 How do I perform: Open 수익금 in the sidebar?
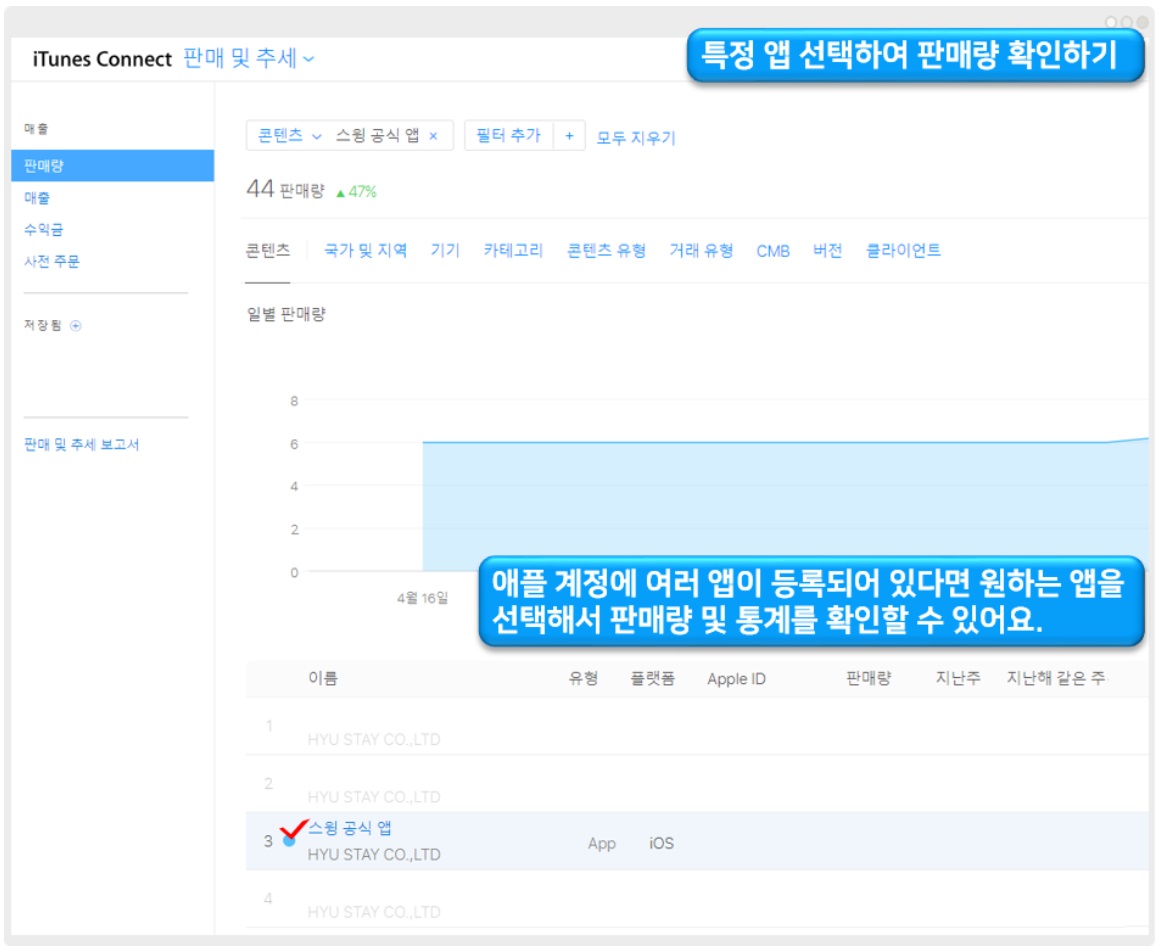click(44, 229)
